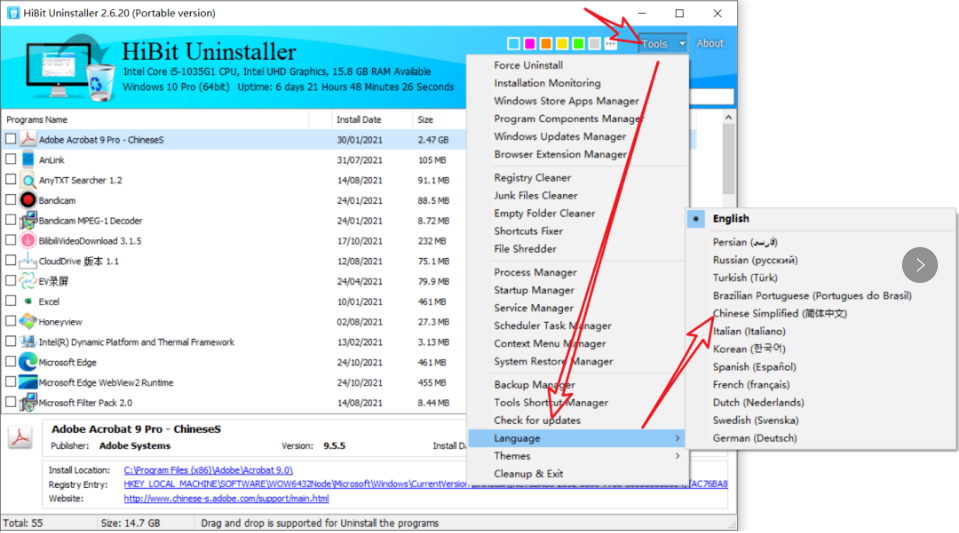Click the Edge WebView2 Runtime icon
The height and width of the screenshot is (533, 959).
pyautogui.click(x=28, y=382)
